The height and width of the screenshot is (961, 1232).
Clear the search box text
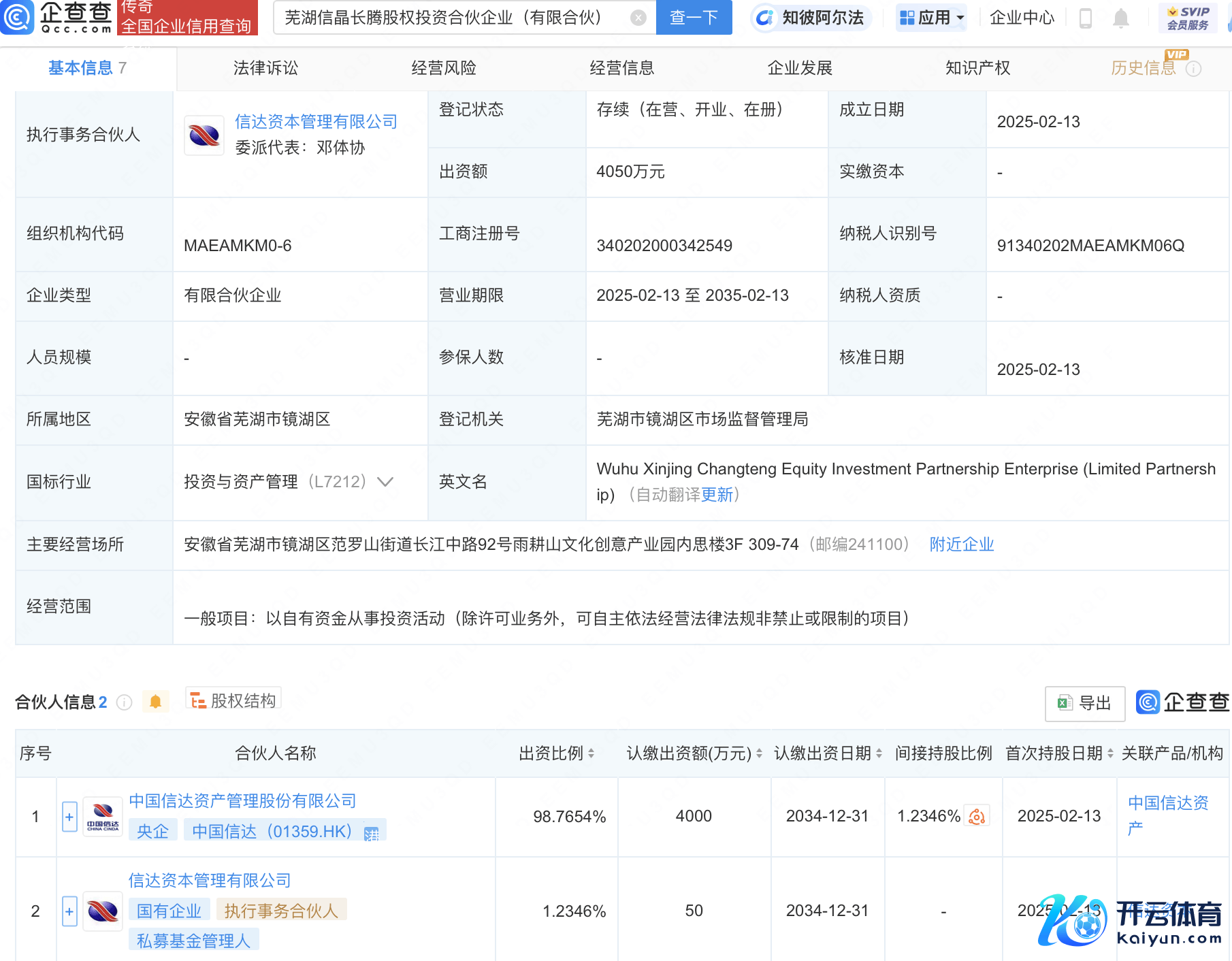[638, 18]
